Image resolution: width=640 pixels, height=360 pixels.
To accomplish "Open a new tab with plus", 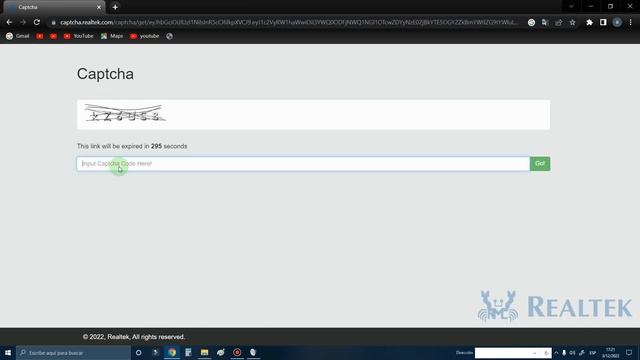I will click(115, 7).
